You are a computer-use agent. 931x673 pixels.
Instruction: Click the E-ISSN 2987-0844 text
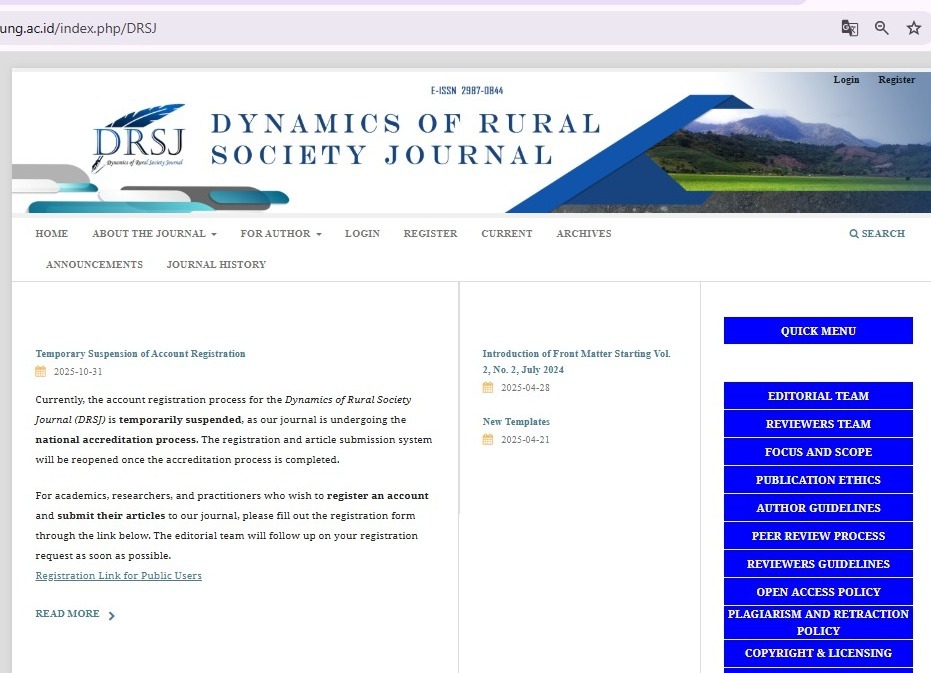pyautogui.click(x=467, y=91)
